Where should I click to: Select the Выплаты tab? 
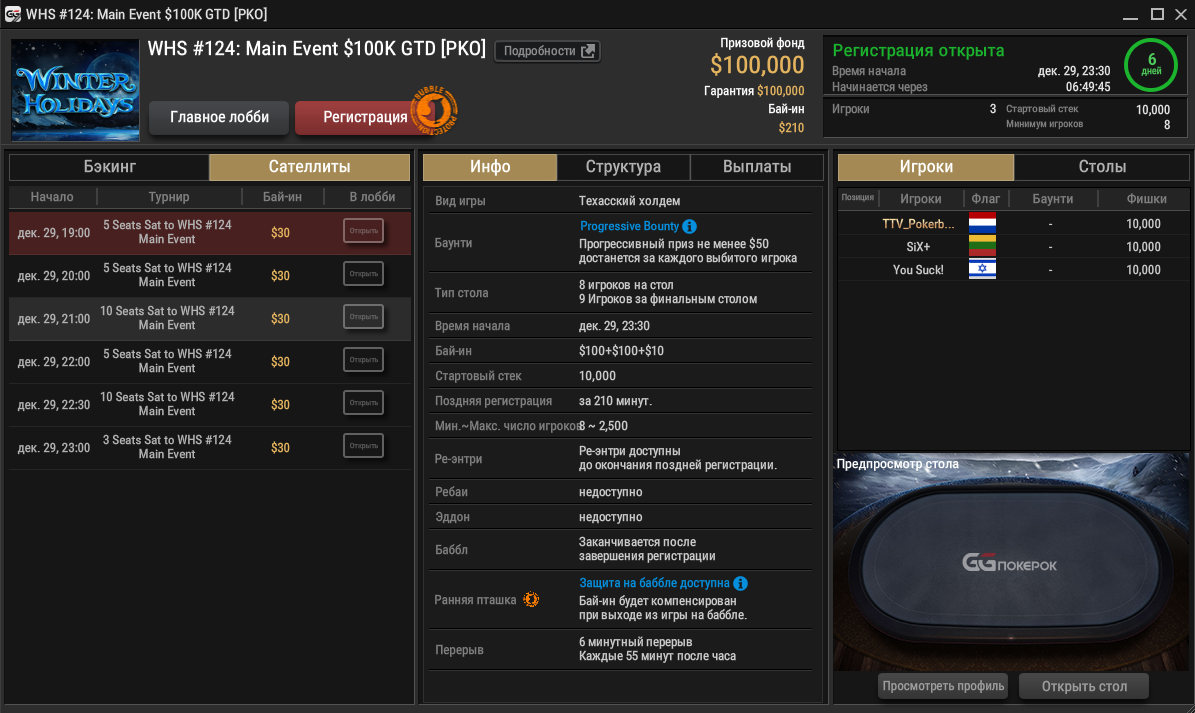point(756,167)
